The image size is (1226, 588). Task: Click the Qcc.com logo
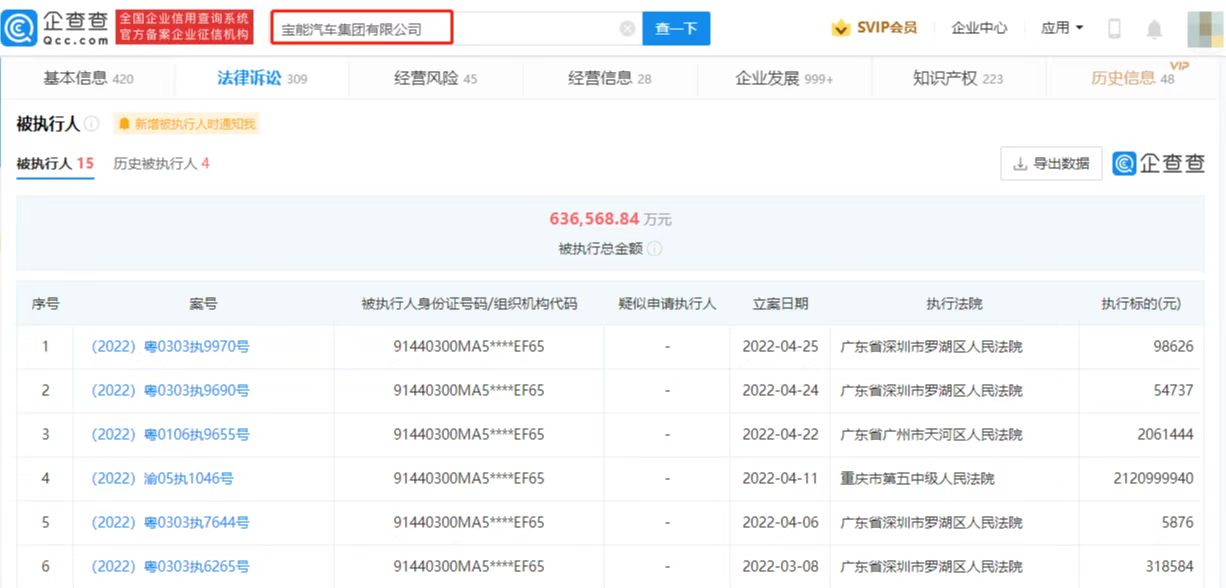click(x=55, y=28)
